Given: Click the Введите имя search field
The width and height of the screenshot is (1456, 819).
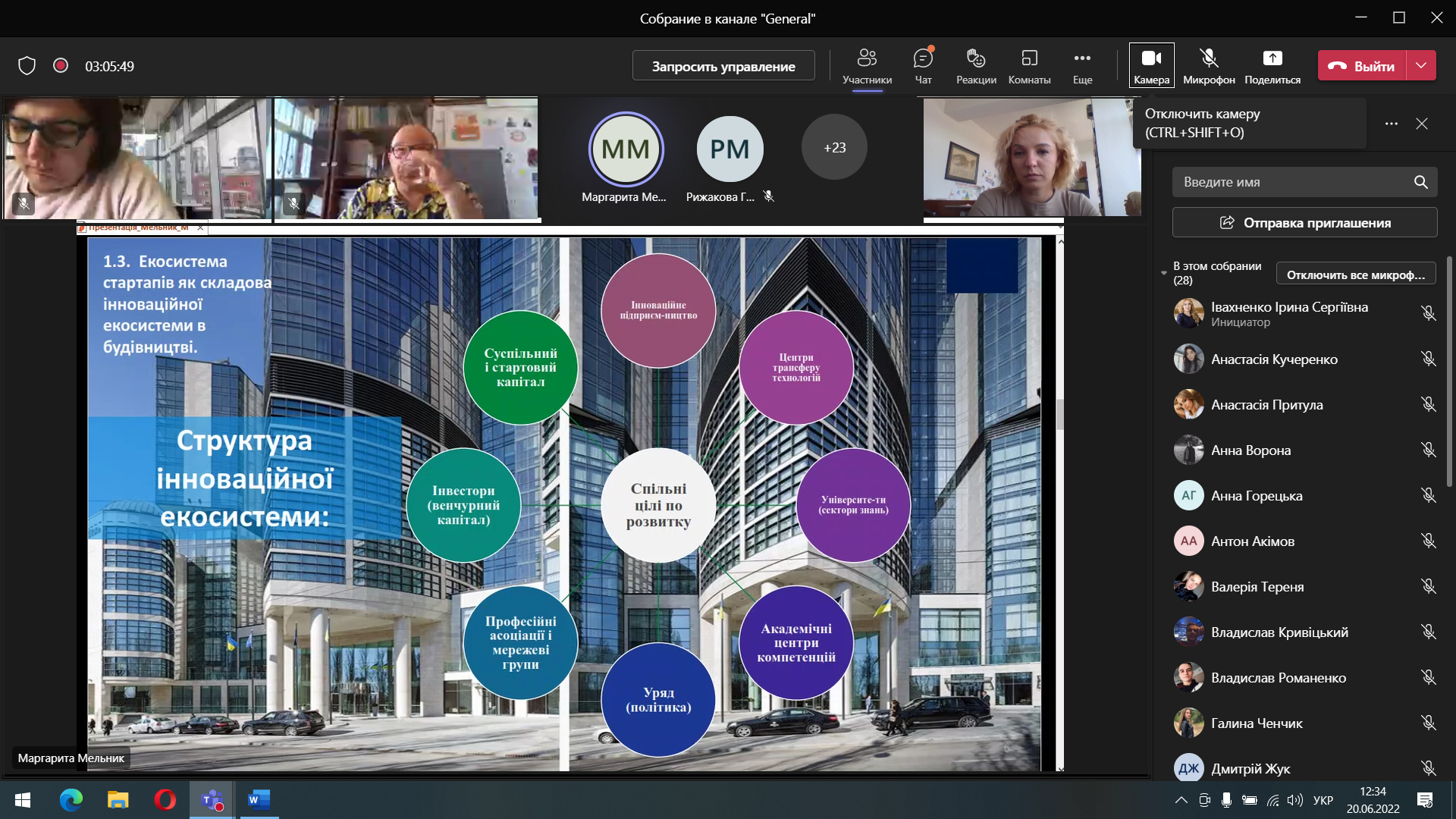Looking at the screenshot, I should click(1304, 182).
